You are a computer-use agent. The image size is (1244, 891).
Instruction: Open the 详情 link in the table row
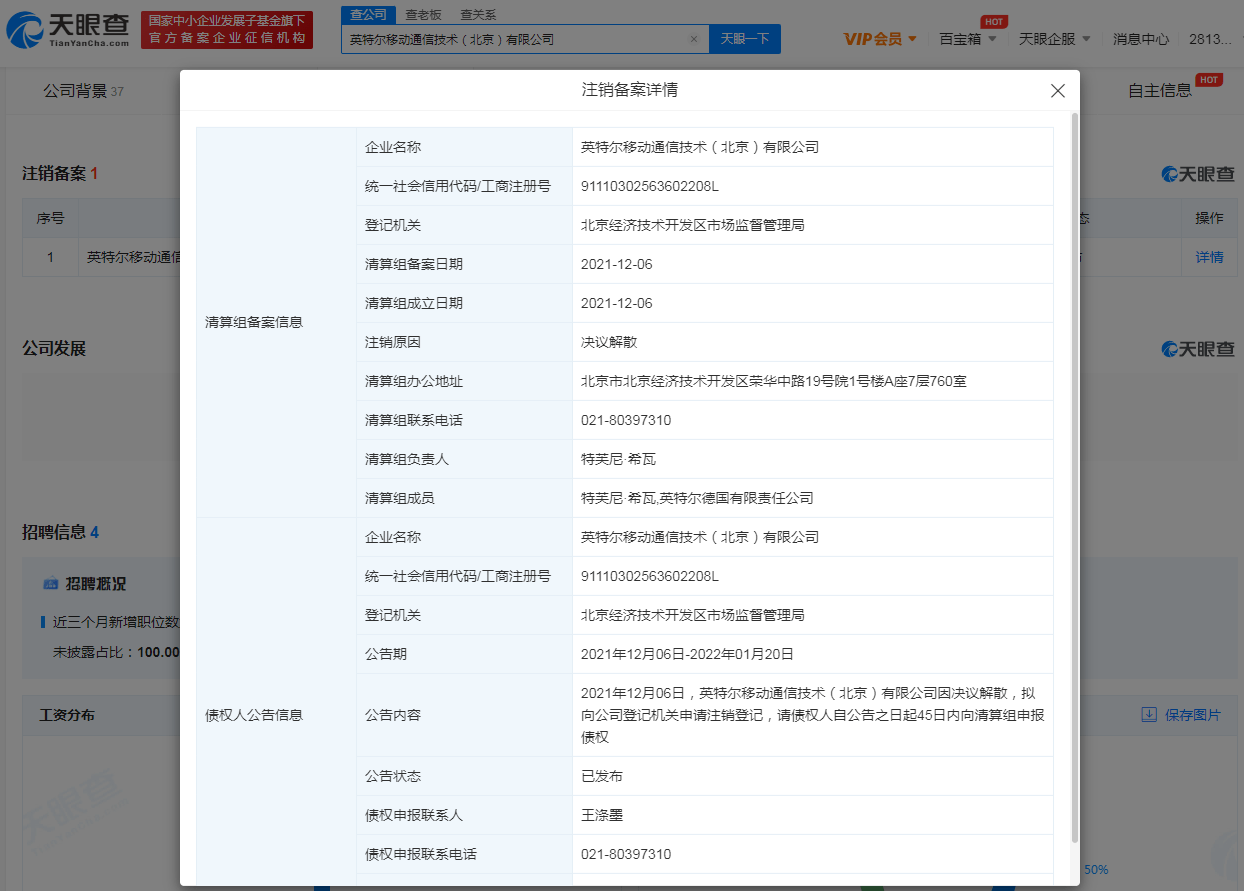pyautogui.click(x=1208, y=257)
